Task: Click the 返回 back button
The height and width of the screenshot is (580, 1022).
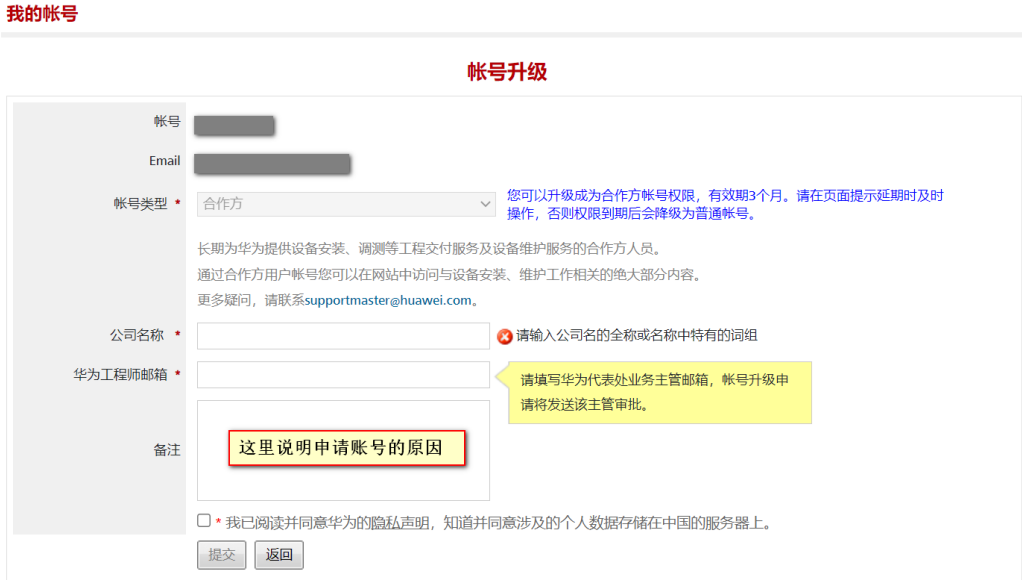Action: click(279, 555)
